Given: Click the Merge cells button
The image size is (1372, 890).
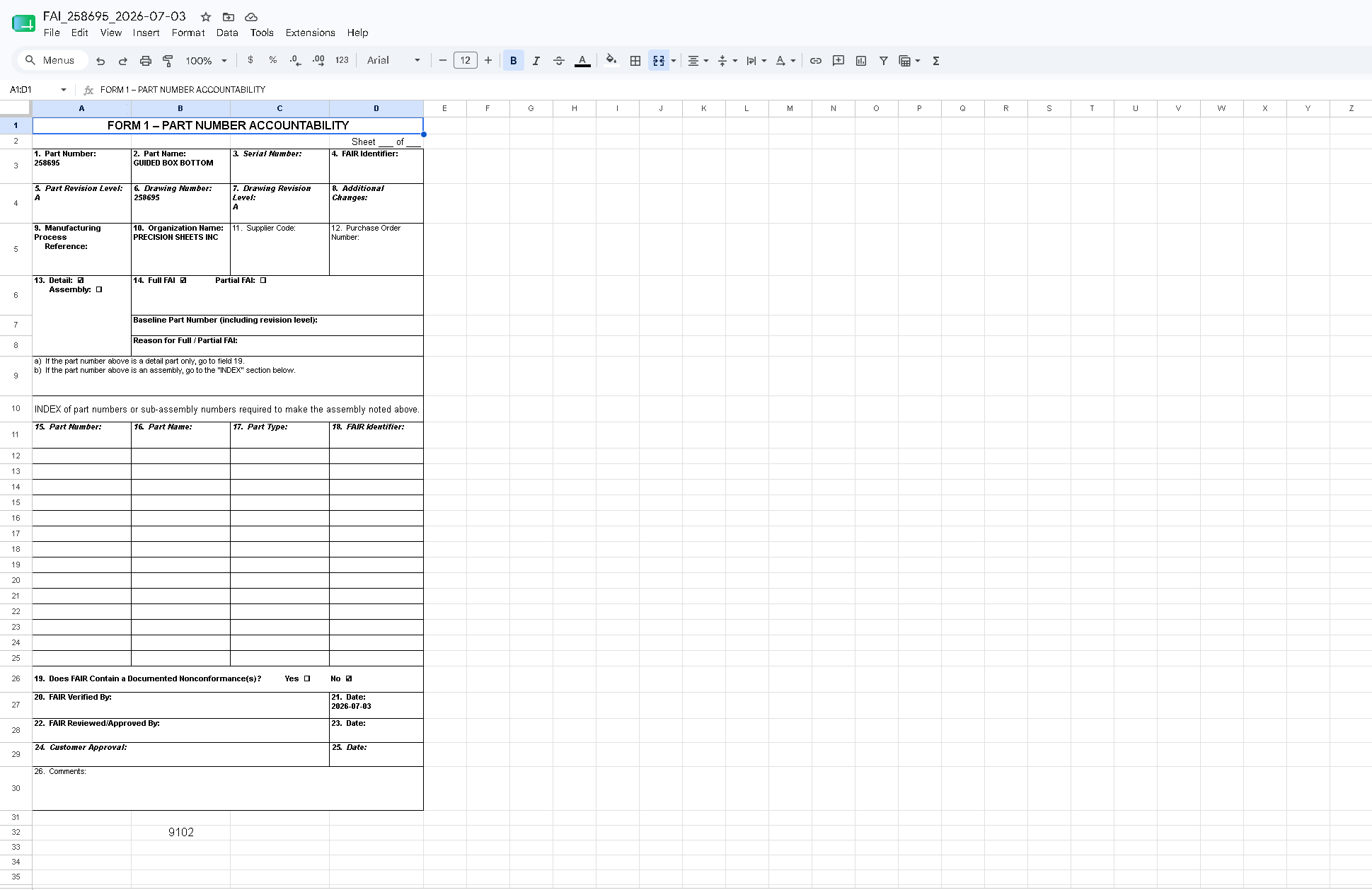Looking at the screenshot, I should [659, 61].
